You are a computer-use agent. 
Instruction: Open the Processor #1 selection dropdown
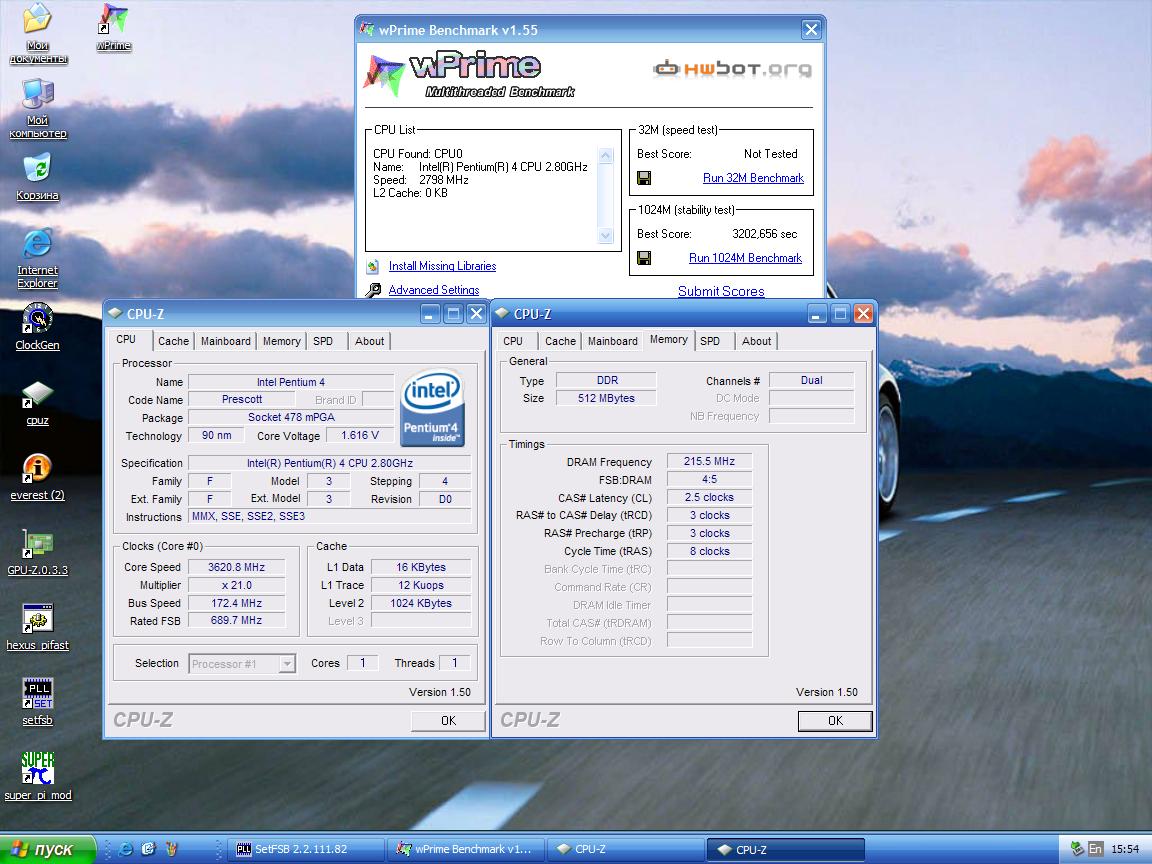pos(287,664)
